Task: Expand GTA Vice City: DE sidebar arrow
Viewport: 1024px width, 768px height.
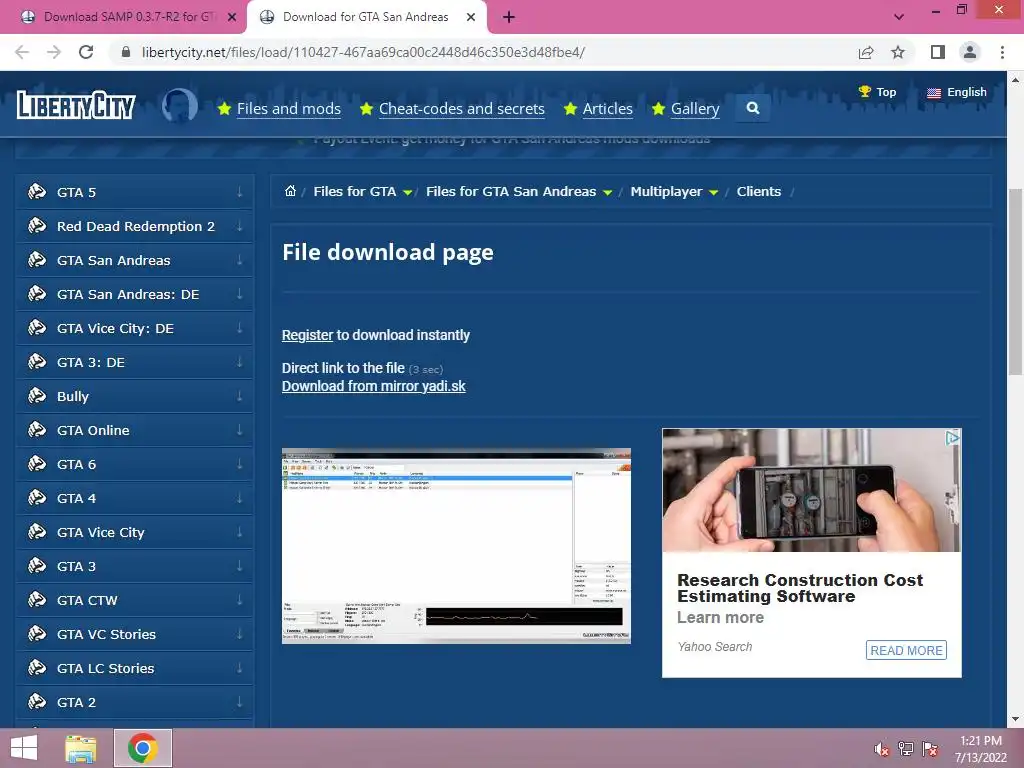Action: click(240, 328)
